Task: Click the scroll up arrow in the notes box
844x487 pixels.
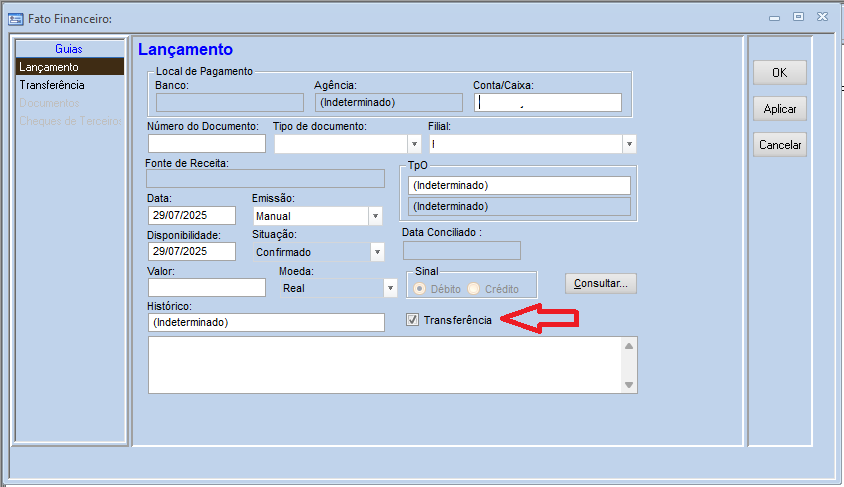Action: click(629, 346)
